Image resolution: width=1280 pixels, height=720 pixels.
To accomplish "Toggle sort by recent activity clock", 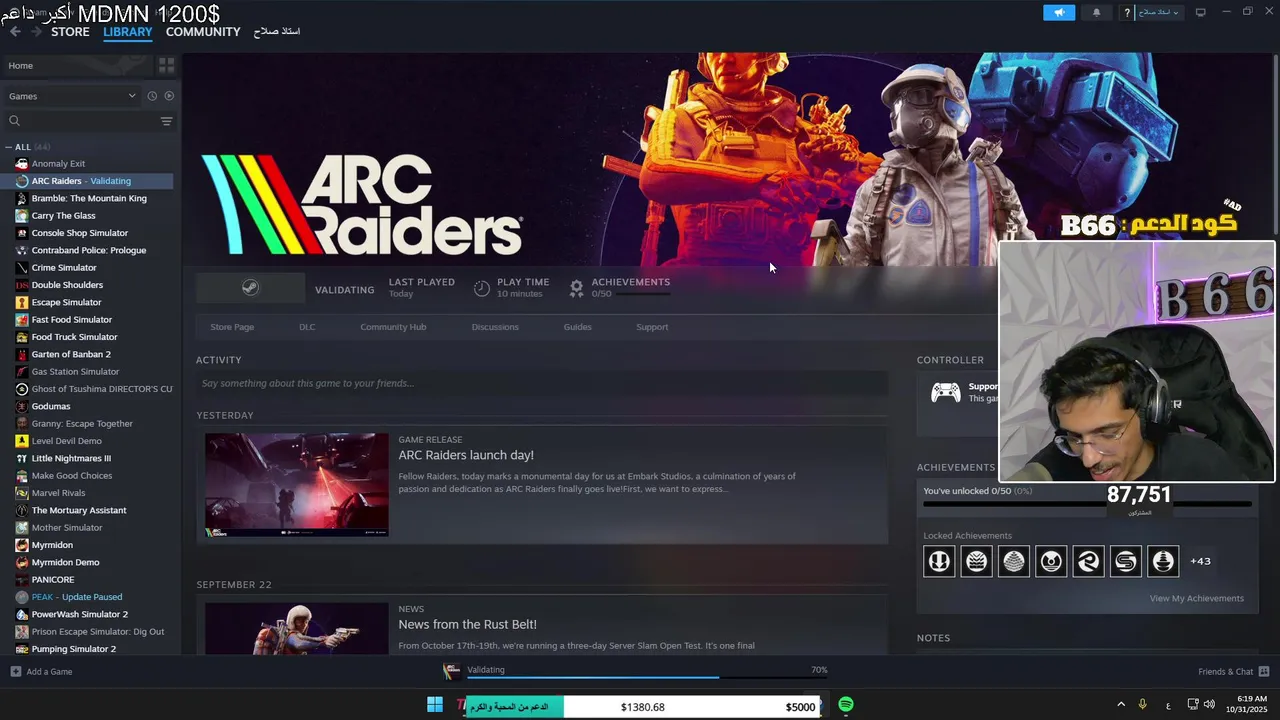I will tap(152, 96).
